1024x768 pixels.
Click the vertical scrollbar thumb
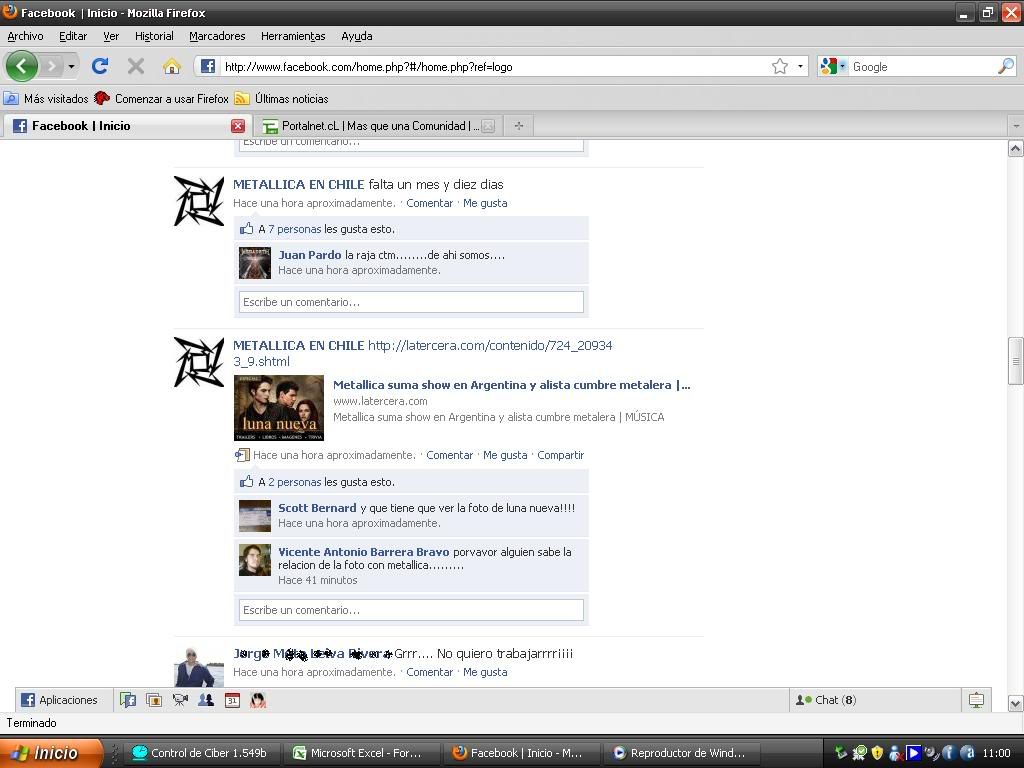(1016, 360)
